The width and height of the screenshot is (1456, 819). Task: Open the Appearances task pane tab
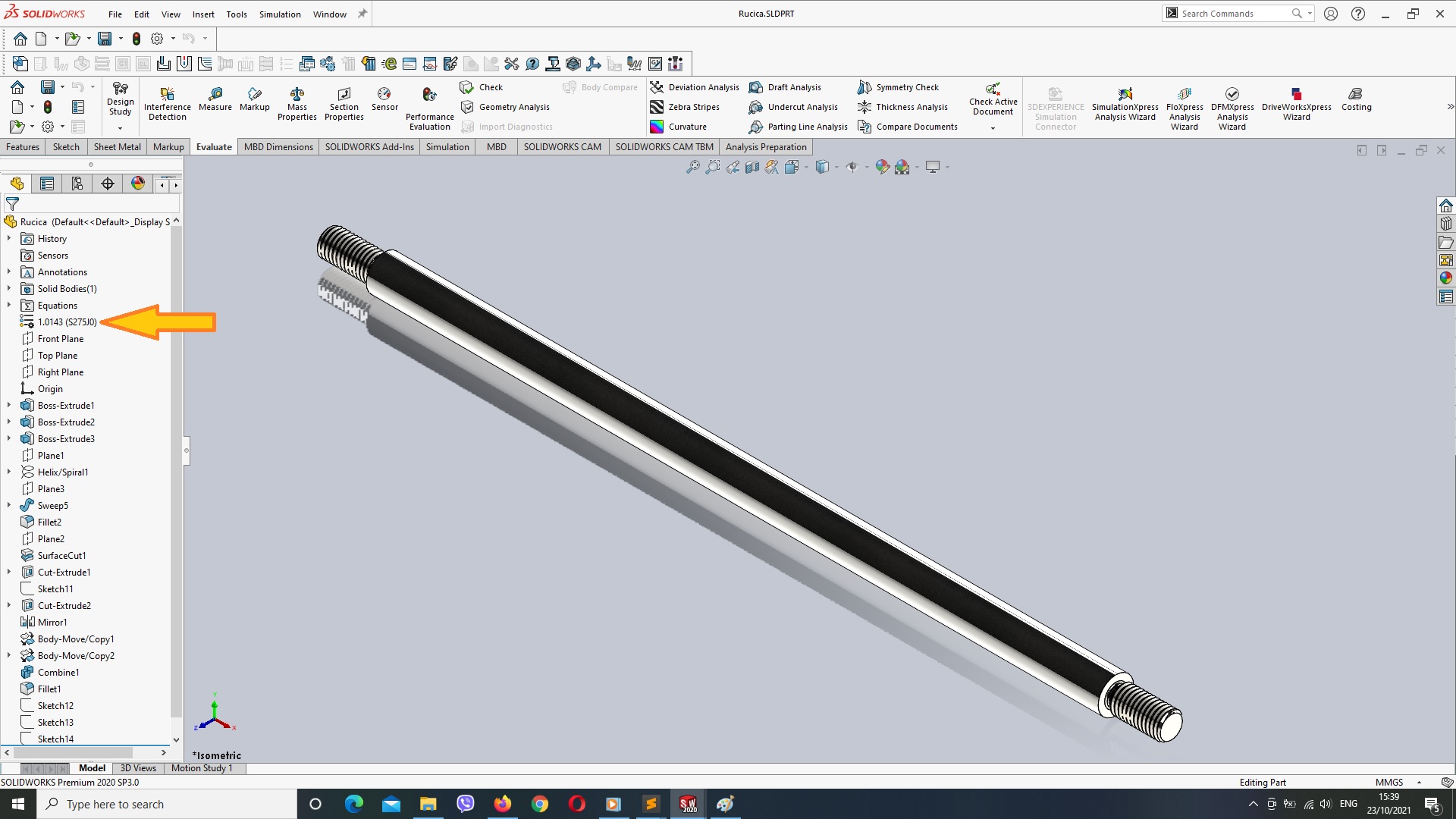1446,278
